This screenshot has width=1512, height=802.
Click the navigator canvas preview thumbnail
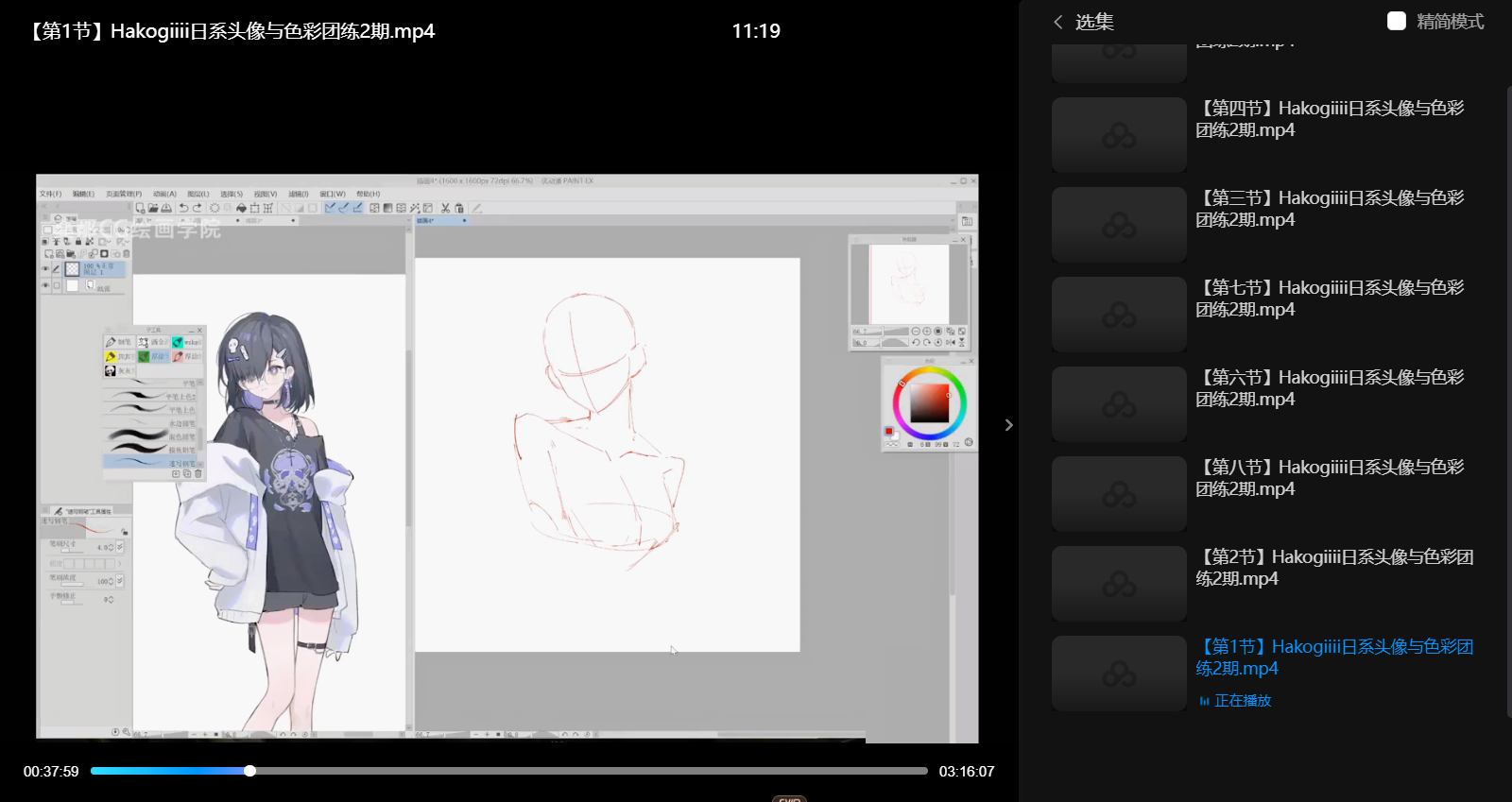click(x=909, y=284)
